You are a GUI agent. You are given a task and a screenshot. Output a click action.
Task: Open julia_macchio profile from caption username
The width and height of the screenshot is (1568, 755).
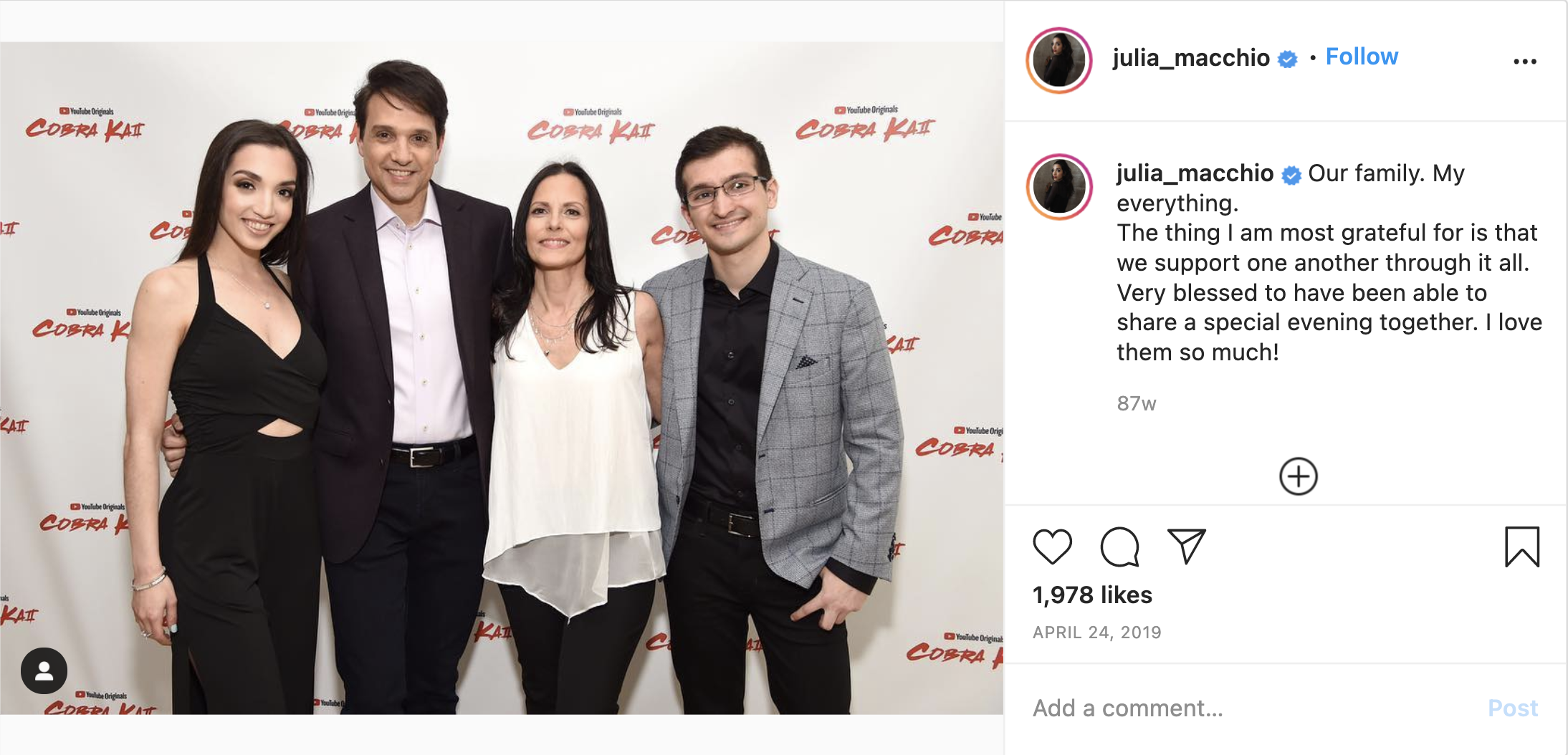1195,173
